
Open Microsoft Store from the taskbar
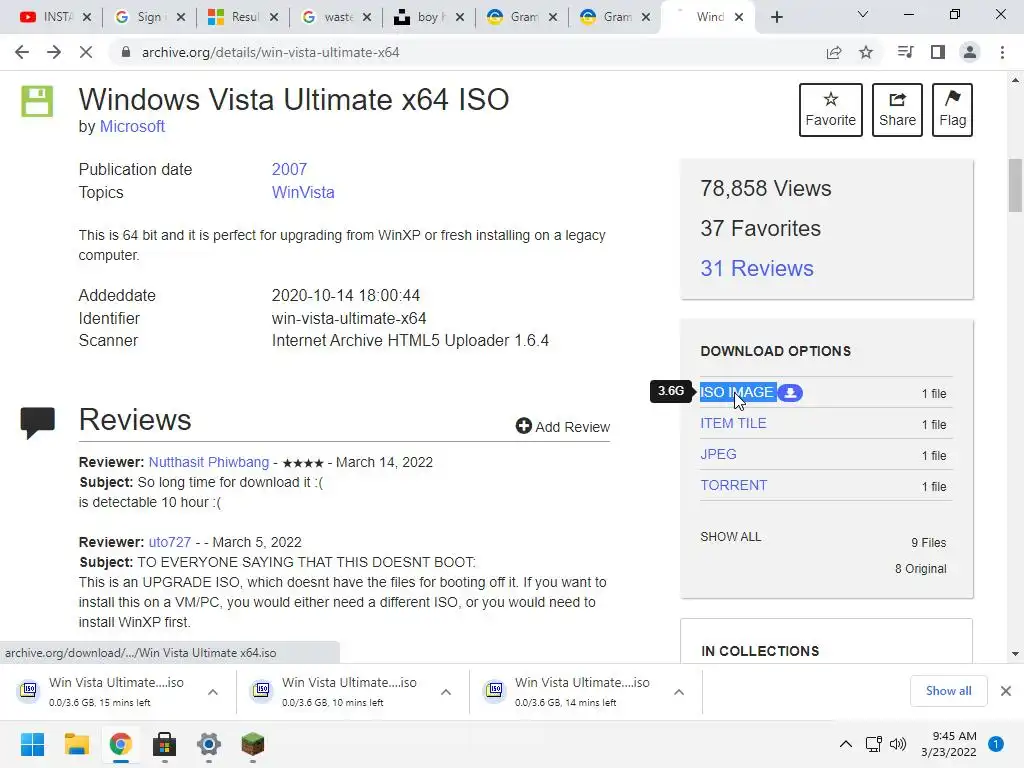165,744
